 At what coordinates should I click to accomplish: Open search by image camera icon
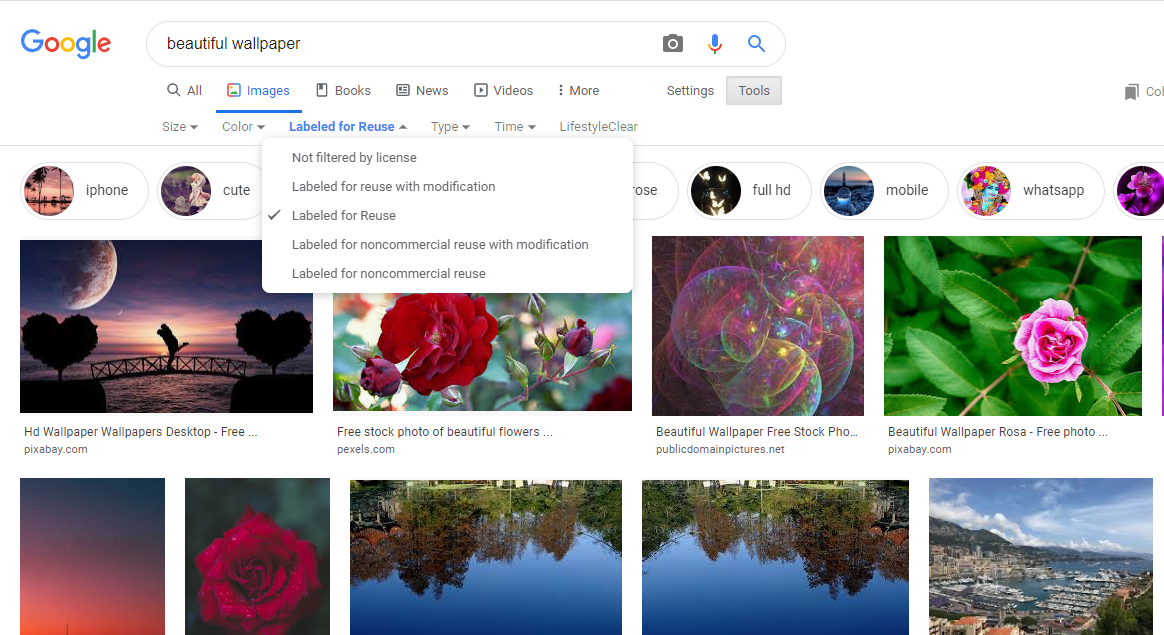pos(673,44)
